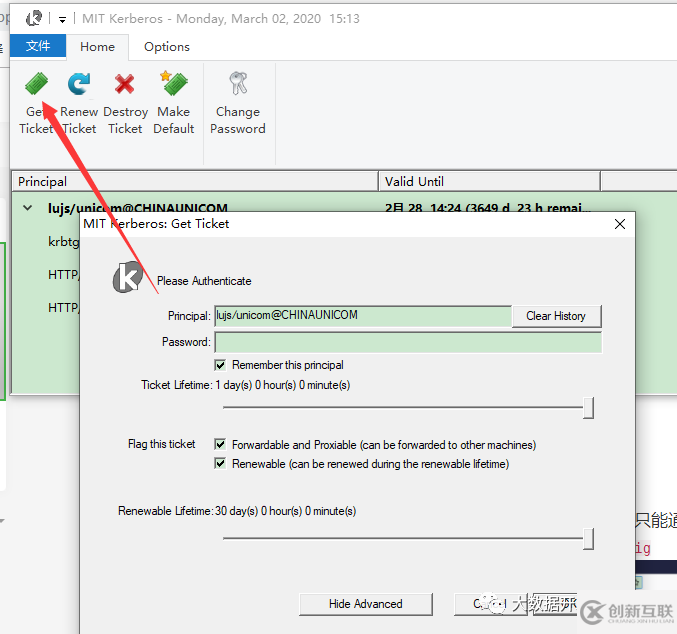Collapse the lujs/unicom principal row

[28, 208]
